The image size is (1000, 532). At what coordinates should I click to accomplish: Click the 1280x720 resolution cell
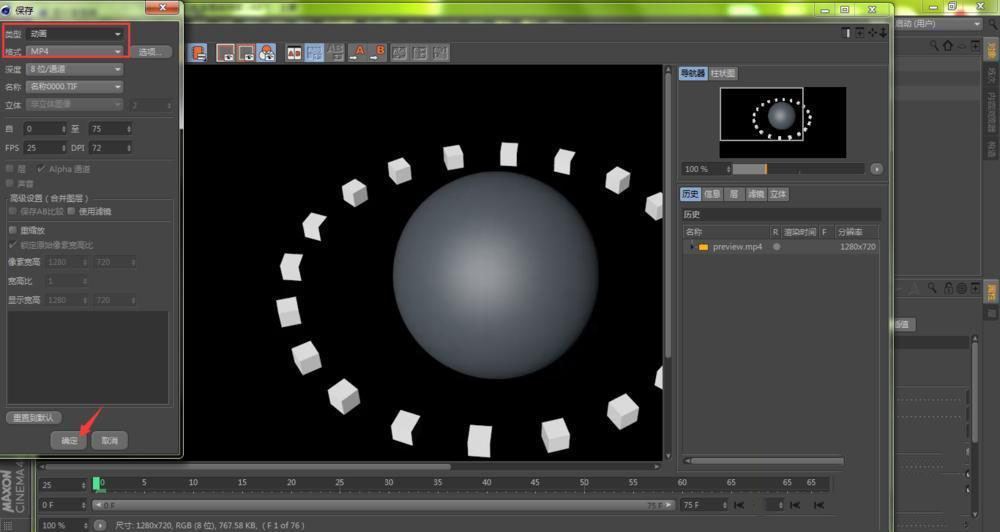(x=857, y=247)
